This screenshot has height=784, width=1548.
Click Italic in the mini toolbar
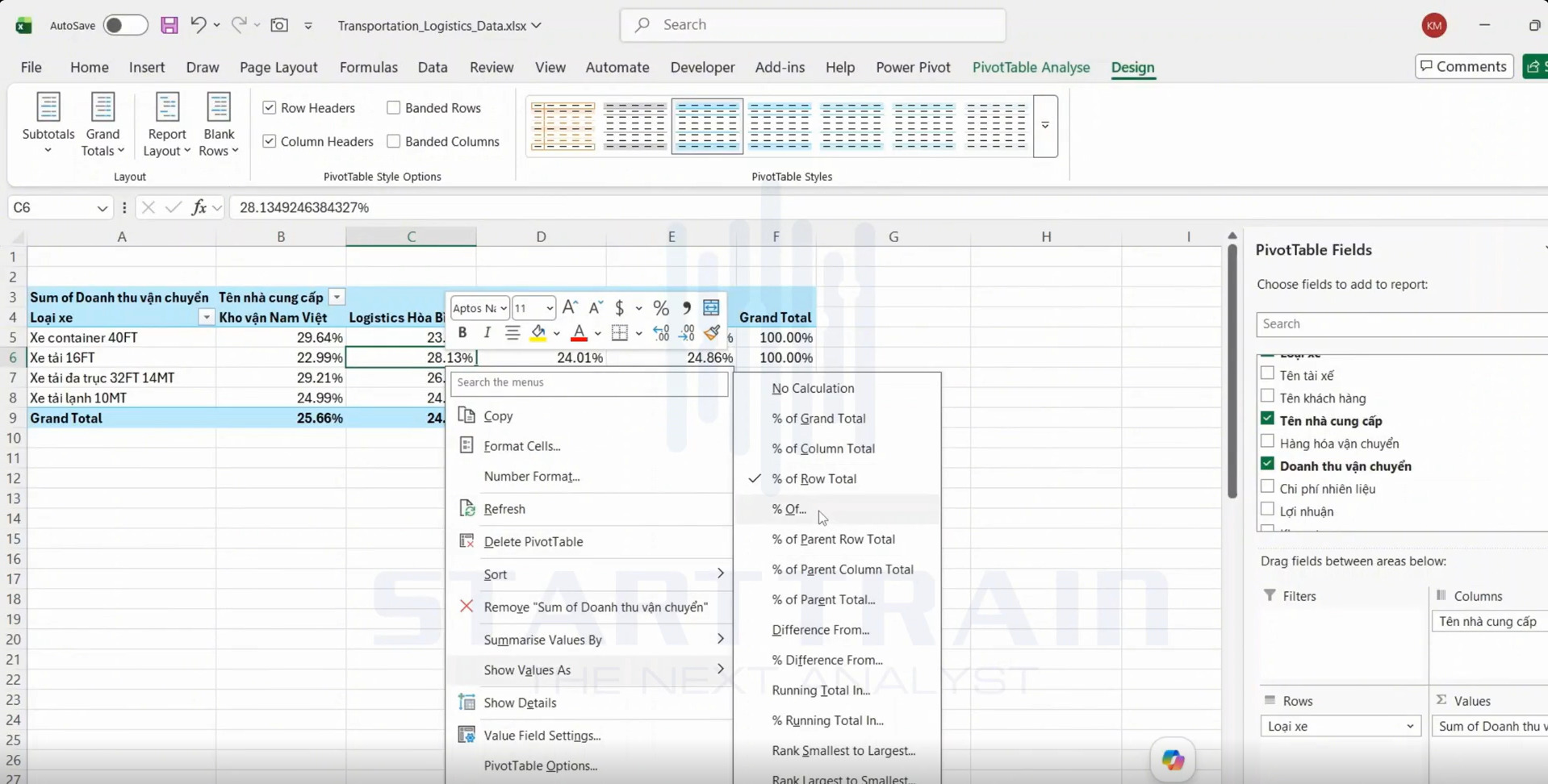tap(487, 332)
